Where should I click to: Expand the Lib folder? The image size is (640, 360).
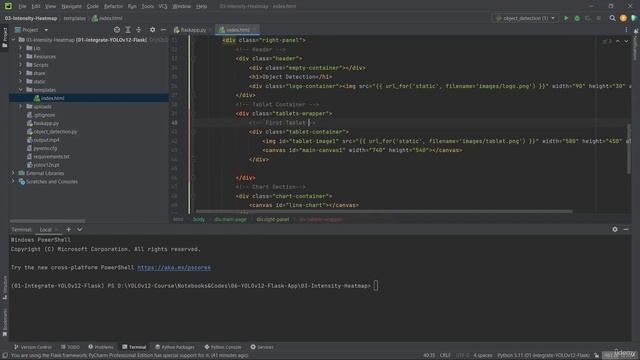(x=20, y=48)
